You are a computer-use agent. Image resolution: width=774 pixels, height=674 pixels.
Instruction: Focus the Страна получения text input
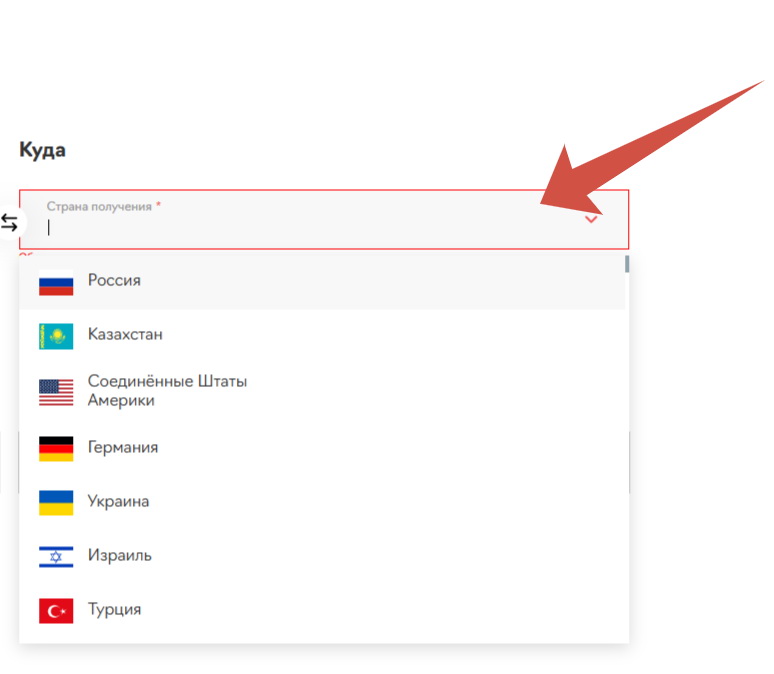[x=300, y=228]
